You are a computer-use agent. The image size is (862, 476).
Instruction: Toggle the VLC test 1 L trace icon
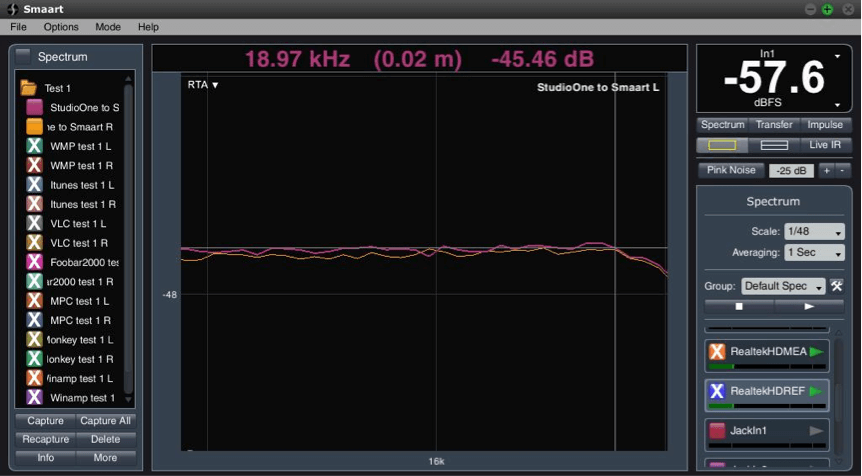tap(34, 223)
